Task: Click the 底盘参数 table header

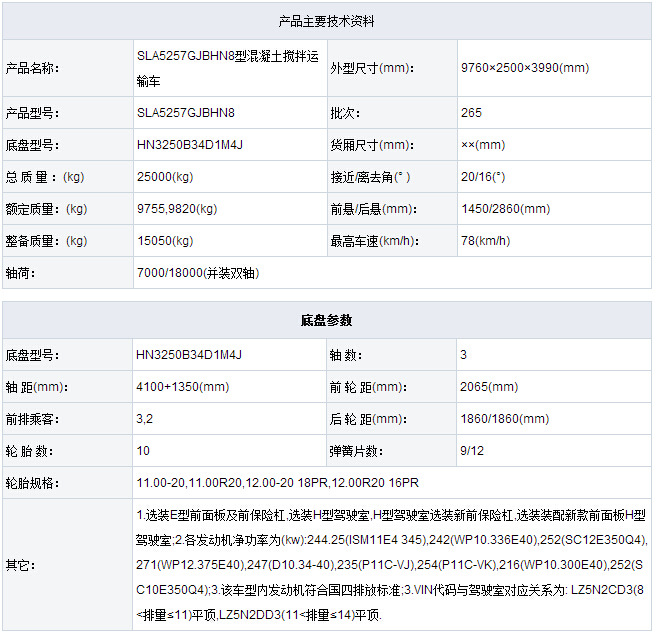Action: (x=326, y=320)
